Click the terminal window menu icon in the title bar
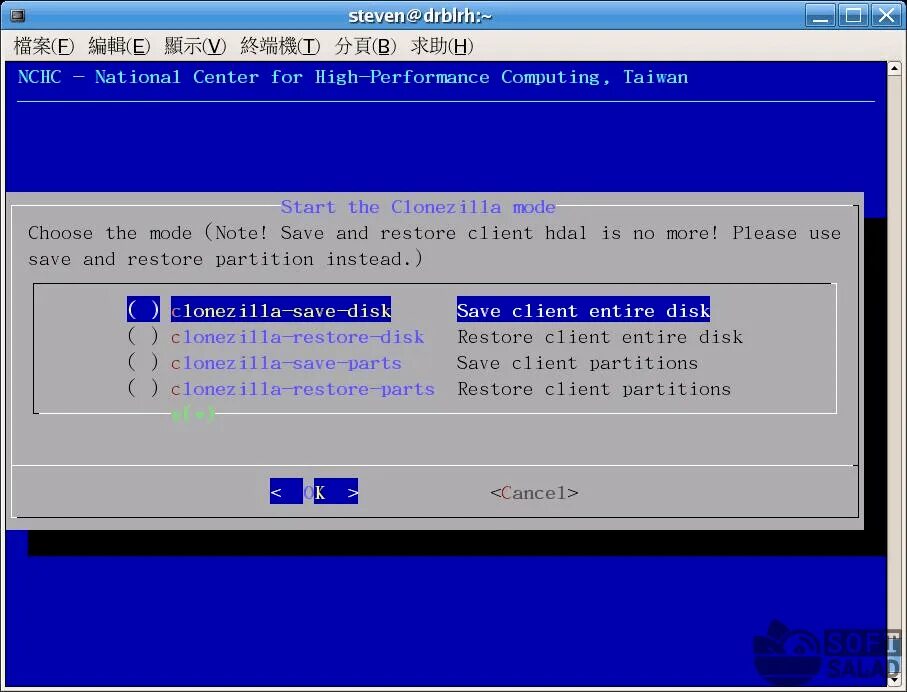The width and height of the screenshot is (907, 692). pos(18,15)
